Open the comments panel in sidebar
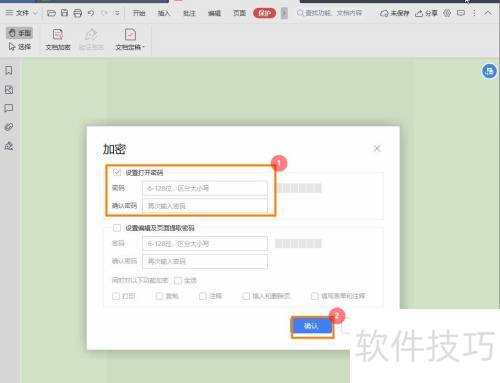The image size is (500, 383). pyautogui.click(x=9, y=108)
